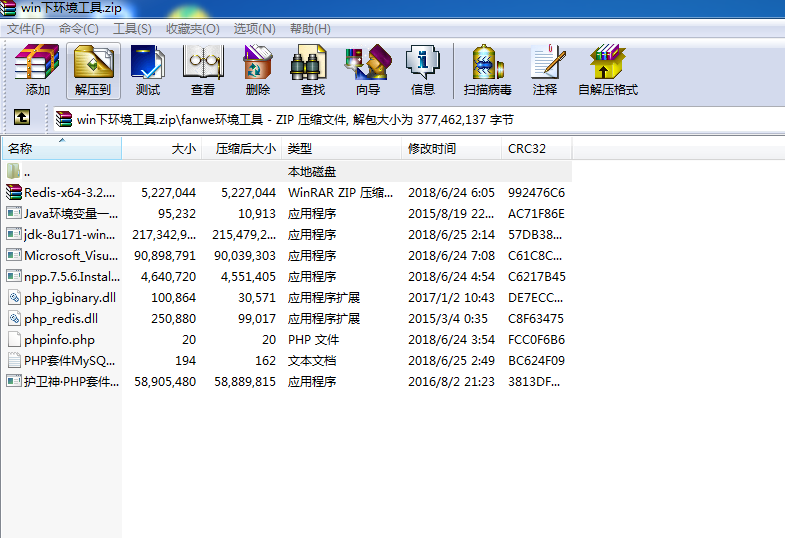Click the archive path address field

pos(420,119)
